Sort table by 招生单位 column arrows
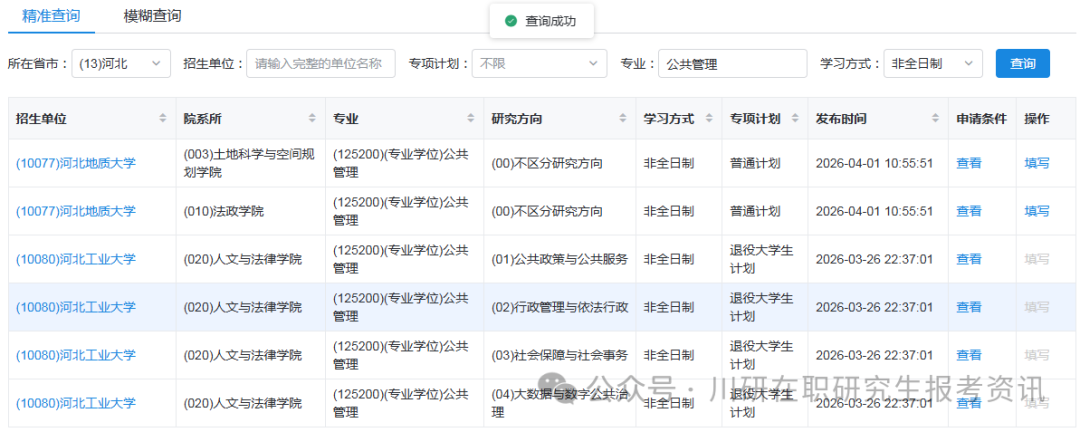Screen dimensions: 1080x432 tap(163, 119)
